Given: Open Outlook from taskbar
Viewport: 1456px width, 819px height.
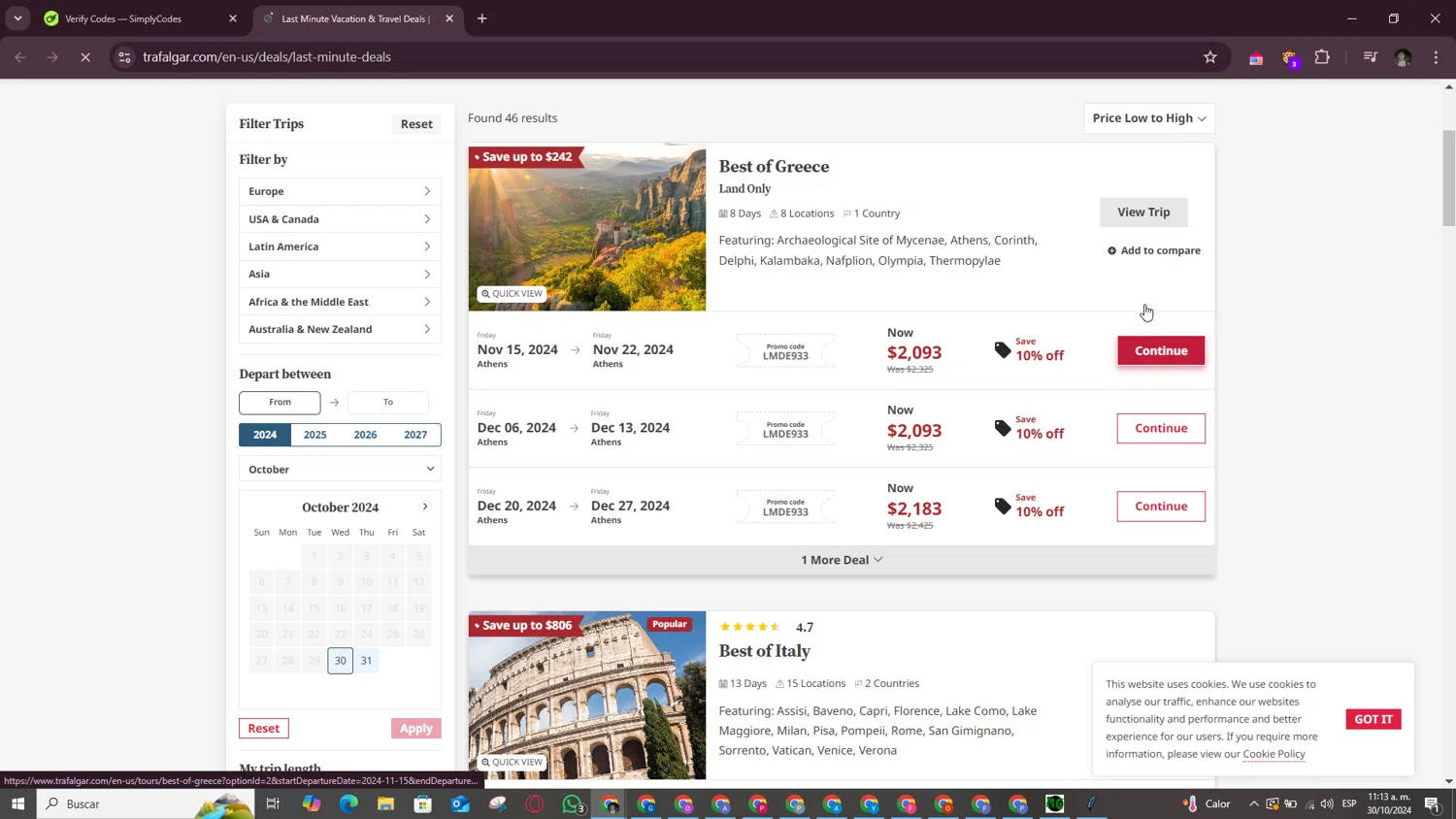Looking at the screenshot, I should tap(460, 803).
